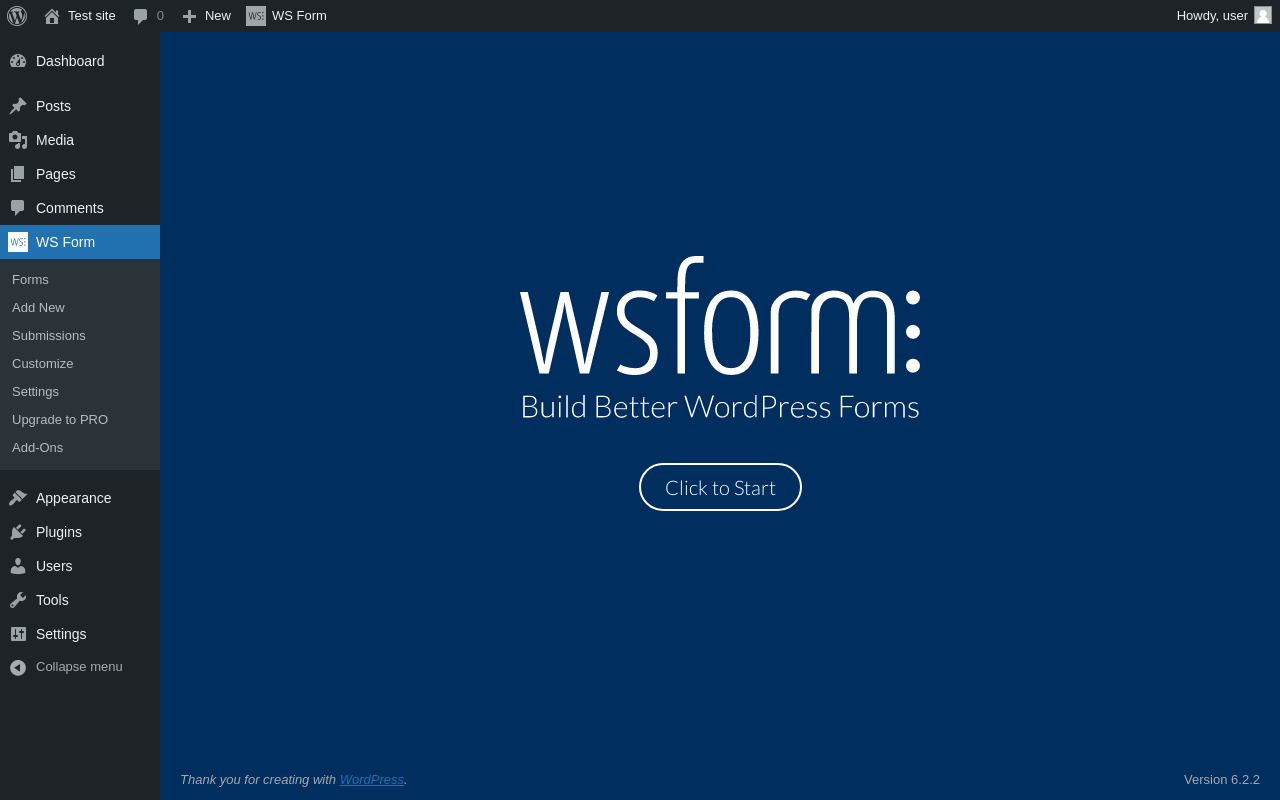Open Media library menu item
1280x800 pixels.
(80, 140)
